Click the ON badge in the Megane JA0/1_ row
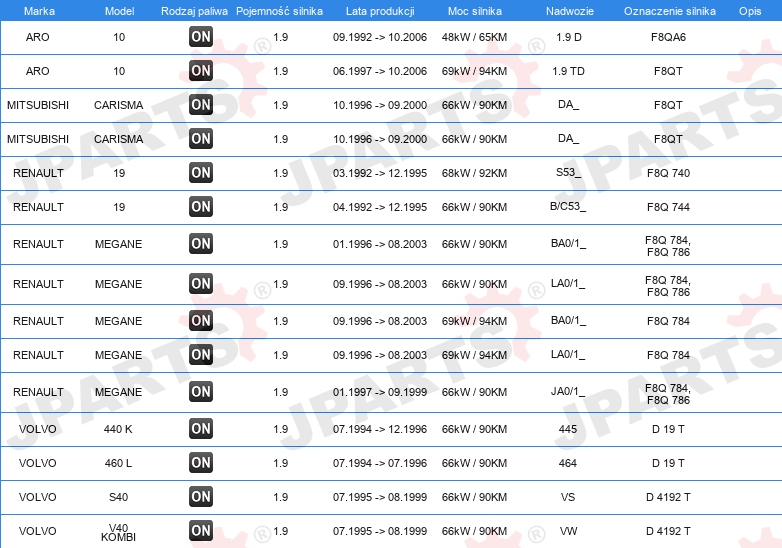This screenshot has height=548, width=782. point(201,391)
